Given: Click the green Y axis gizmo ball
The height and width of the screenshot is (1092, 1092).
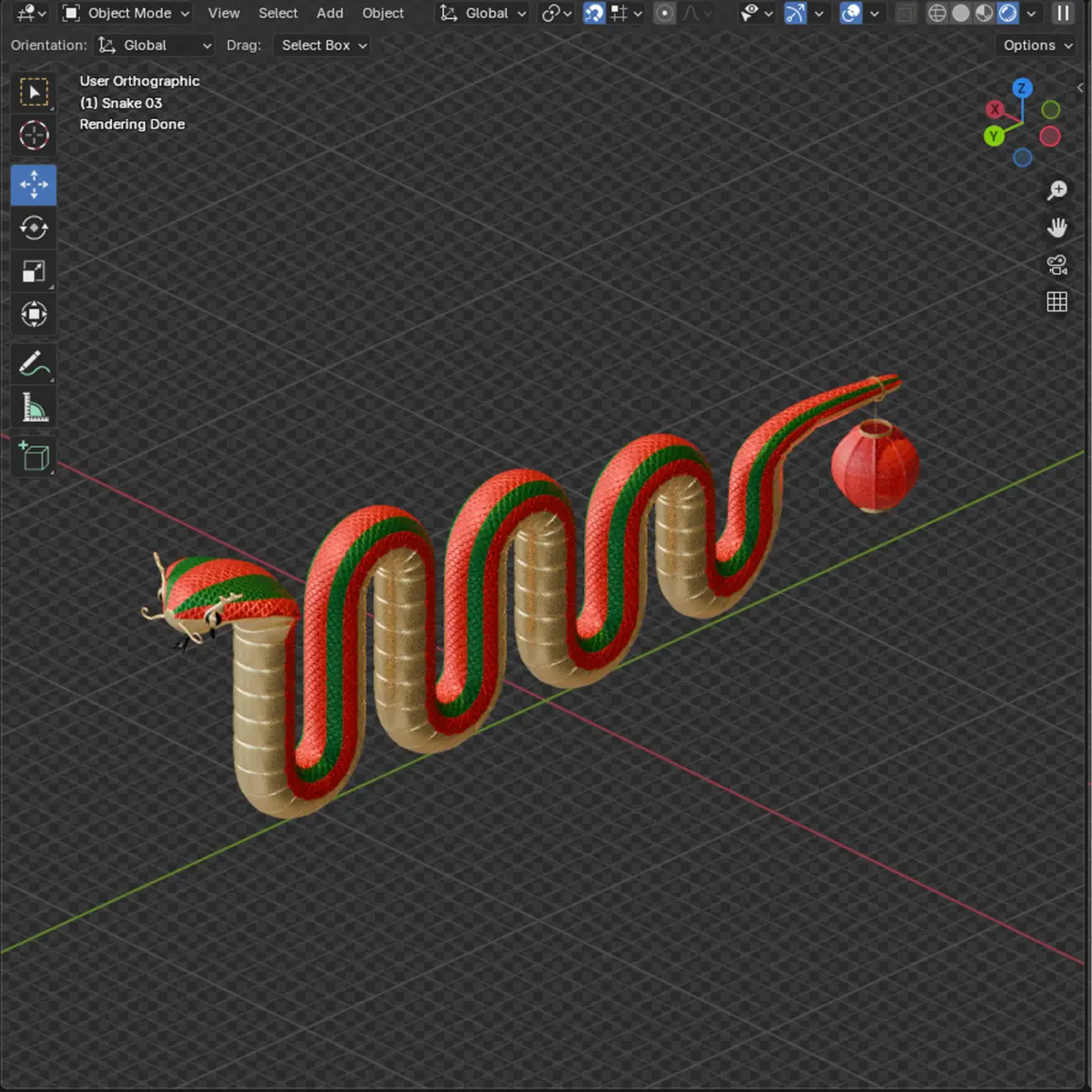Looking at the screenshot, I should 994,136.
